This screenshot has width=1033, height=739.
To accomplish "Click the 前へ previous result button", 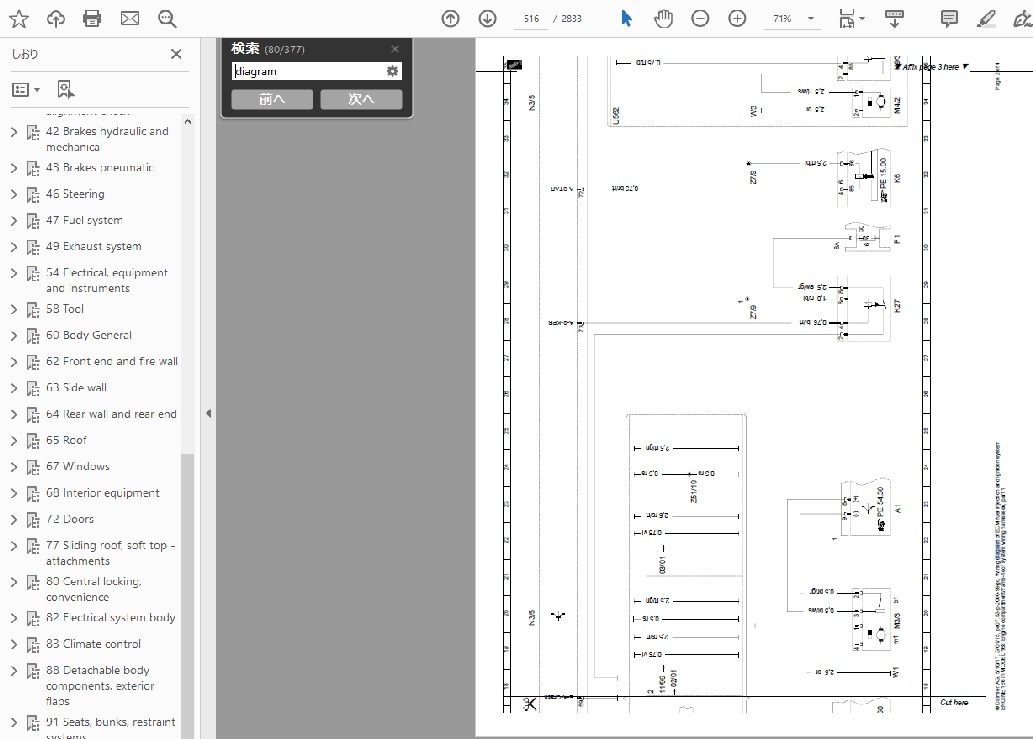I will [272, 99].
